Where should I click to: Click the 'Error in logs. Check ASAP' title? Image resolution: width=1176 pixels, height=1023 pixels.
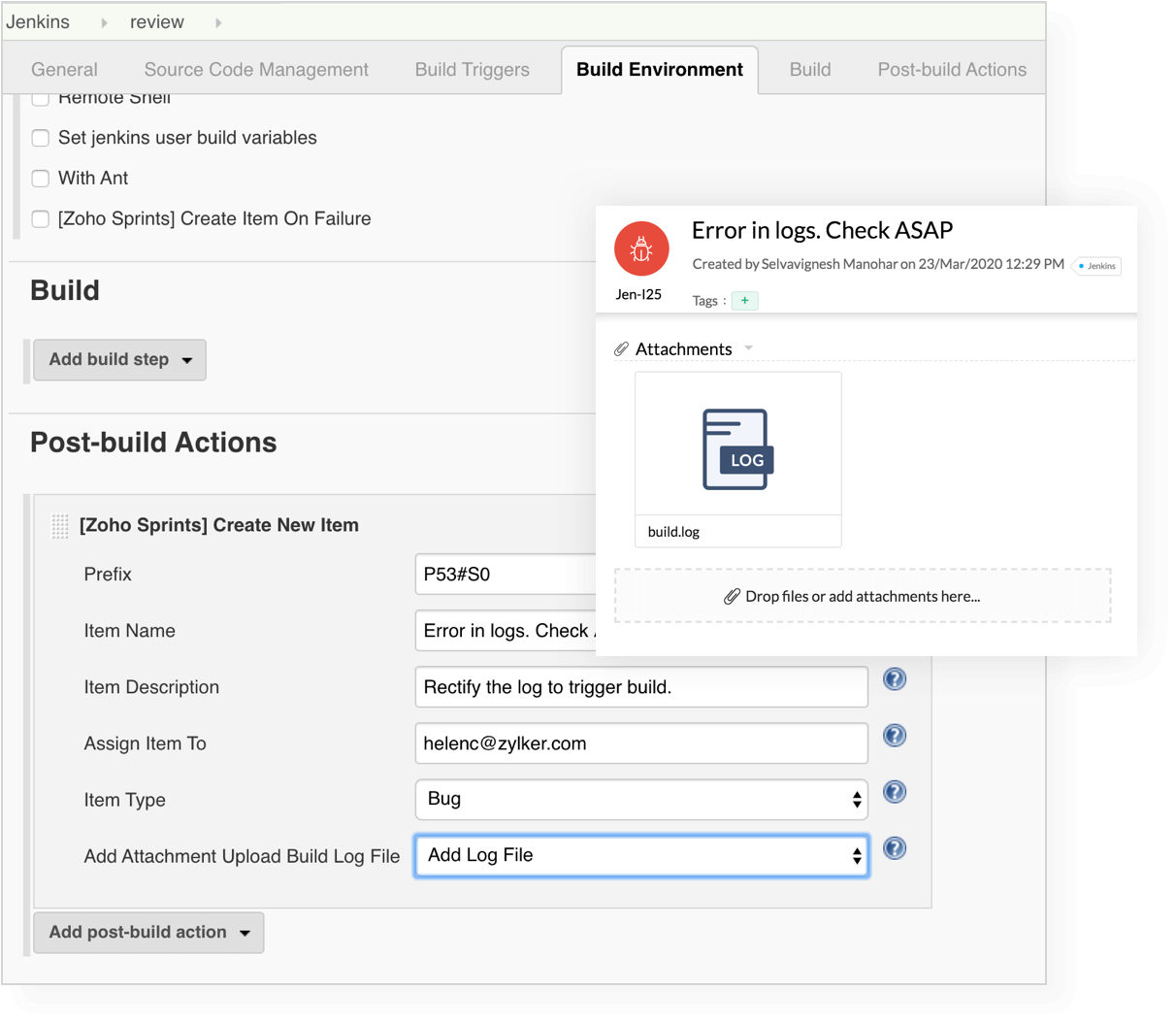click(822, 230)
